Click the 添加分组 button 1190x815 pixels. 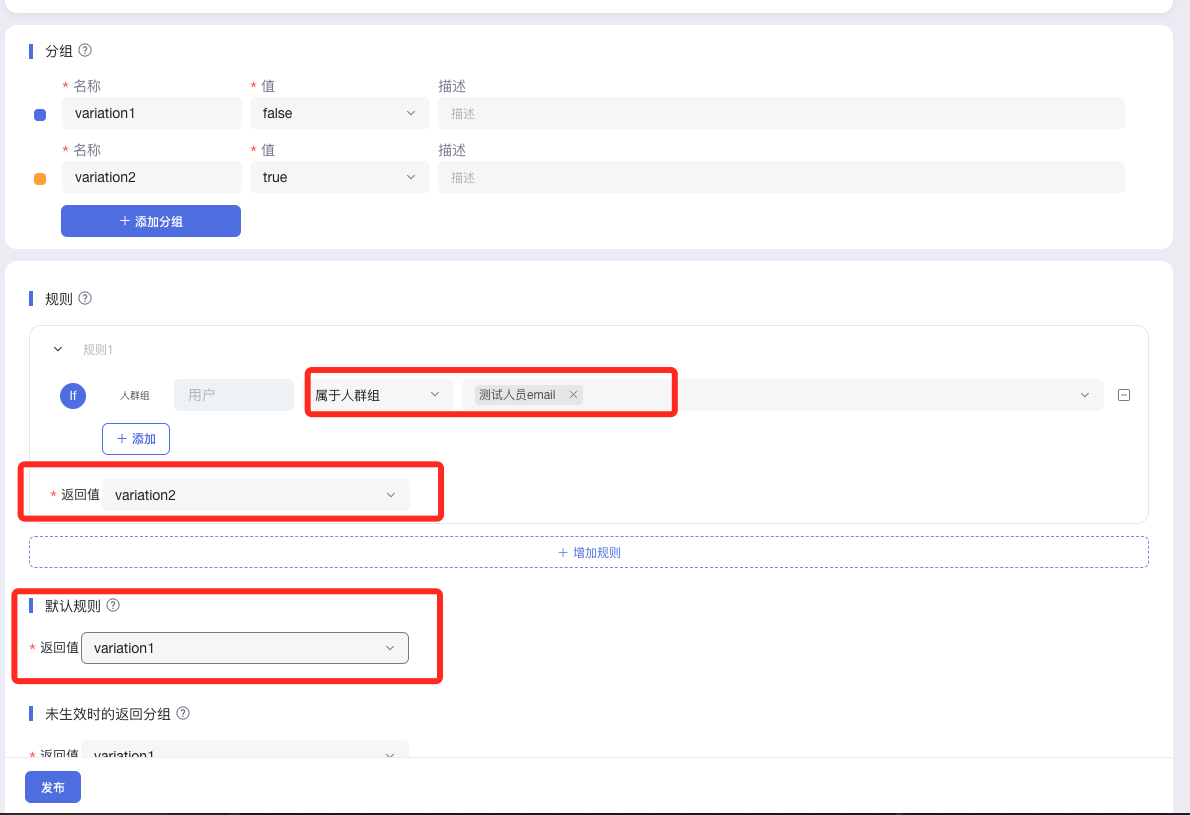click(x=151, y=221)
